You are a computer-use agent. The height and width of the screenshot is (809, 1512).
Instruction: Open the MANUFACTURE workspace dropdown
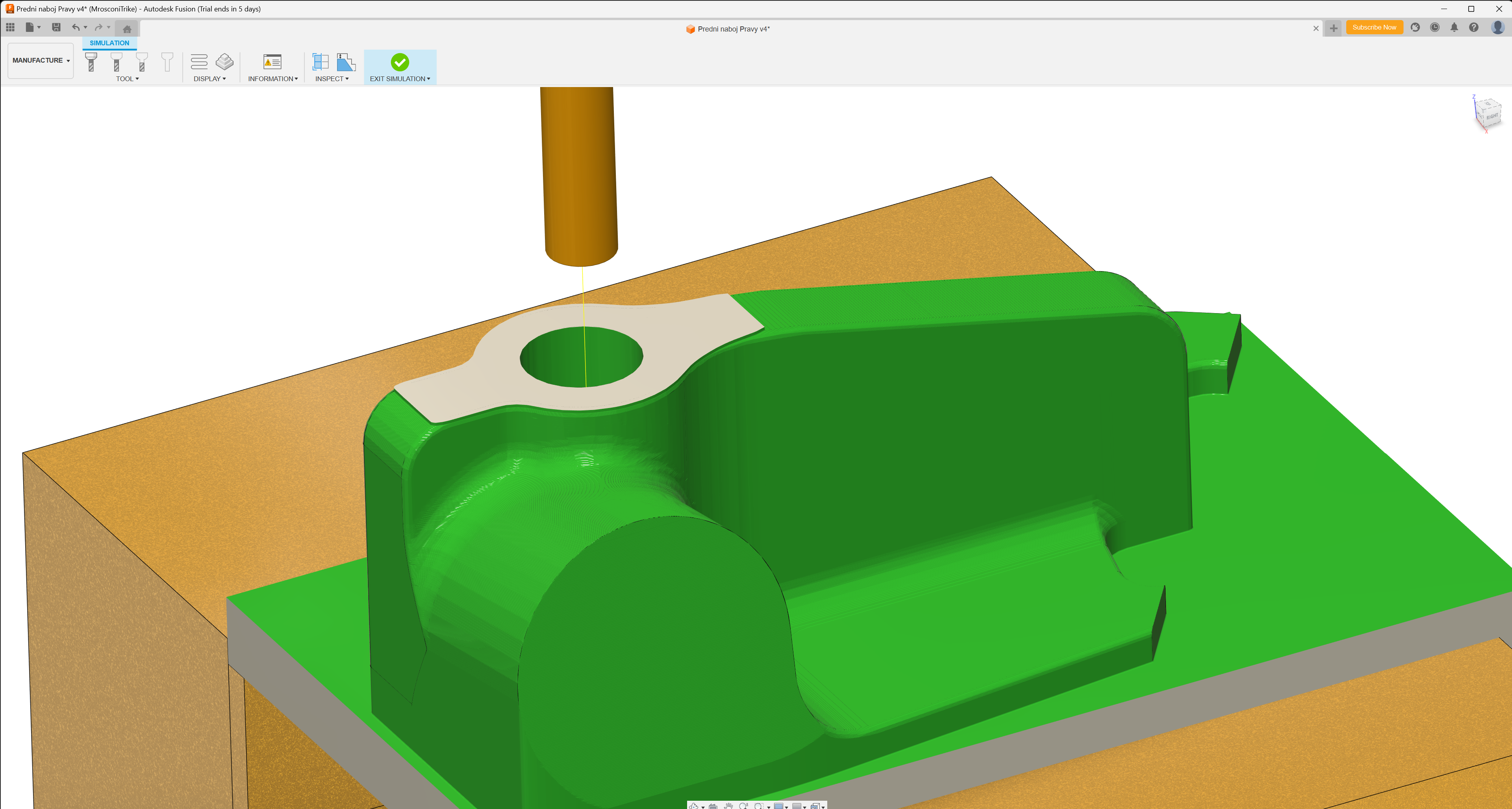(41, 61)
